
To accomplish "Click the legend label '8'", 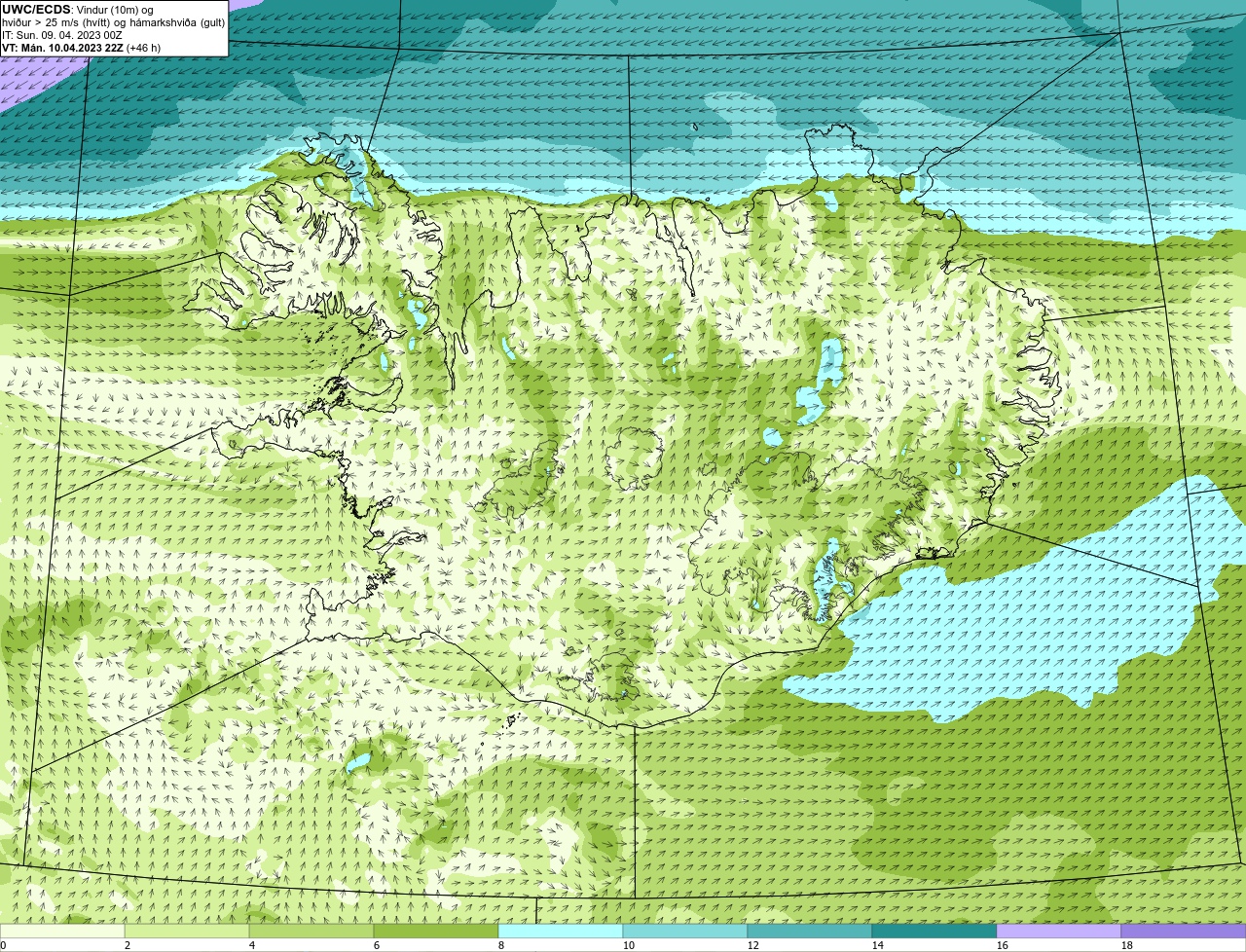I will coord(501,945).
